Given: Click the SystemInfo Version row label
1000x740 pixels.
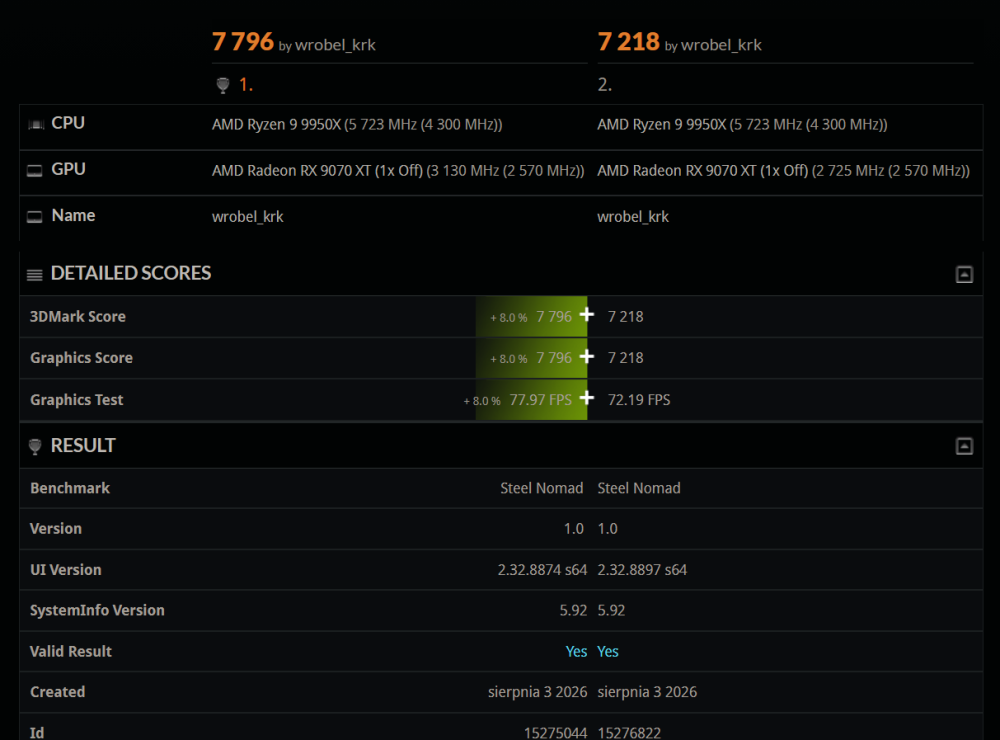Looking at the screenshot, I should (x=98, y=610).
